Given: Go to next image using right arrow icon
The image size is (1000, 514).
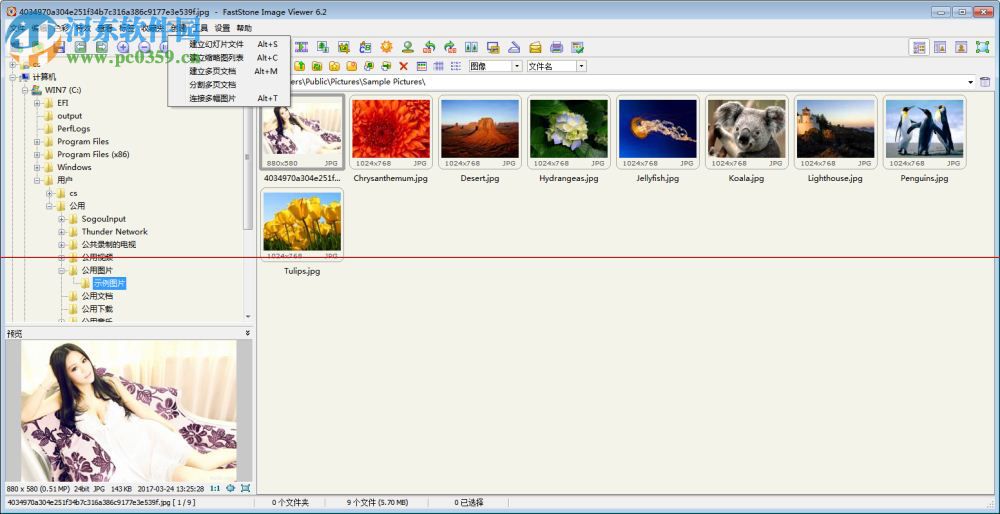Looking at the screenshot, I should pos(101,47).
